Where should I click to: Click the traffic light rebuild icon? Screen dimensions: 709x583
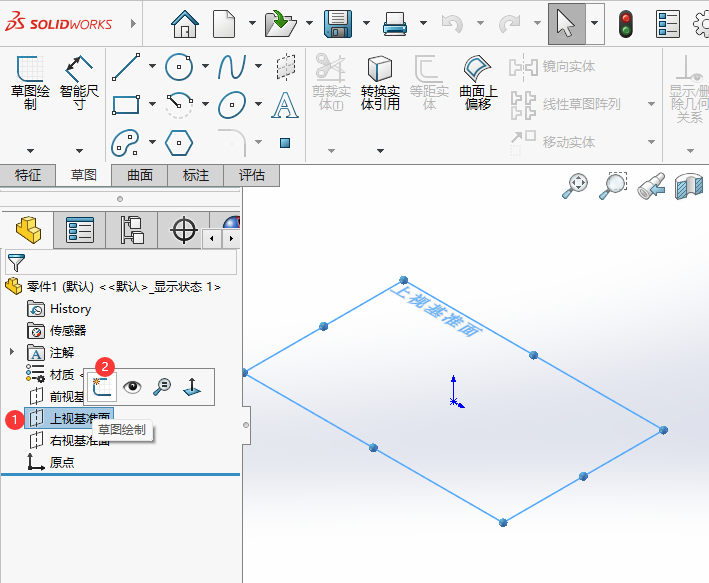click(626, 24)
